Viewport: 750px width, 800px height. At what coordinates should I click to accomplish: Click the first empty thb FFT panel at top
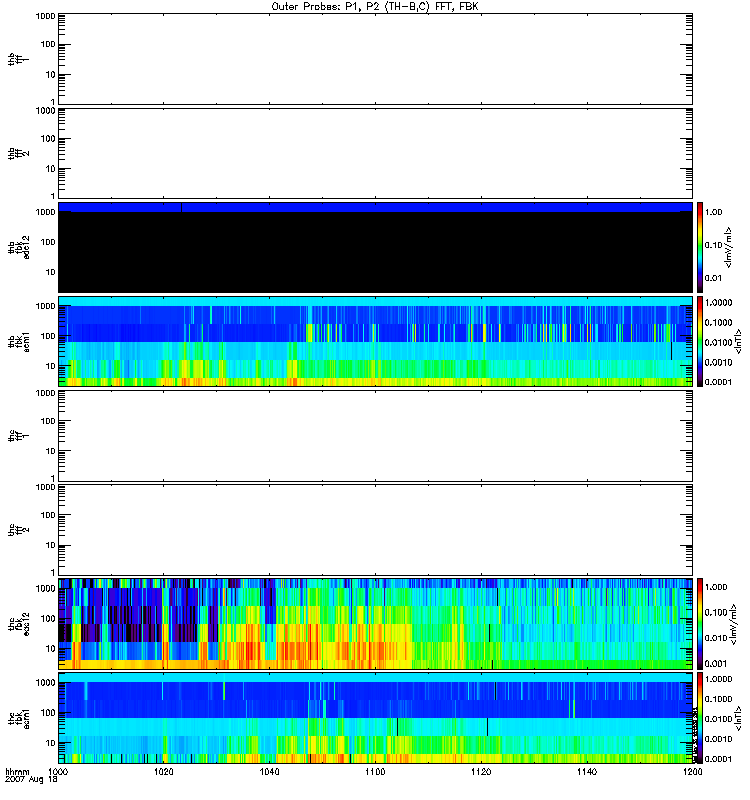point(375,58)
